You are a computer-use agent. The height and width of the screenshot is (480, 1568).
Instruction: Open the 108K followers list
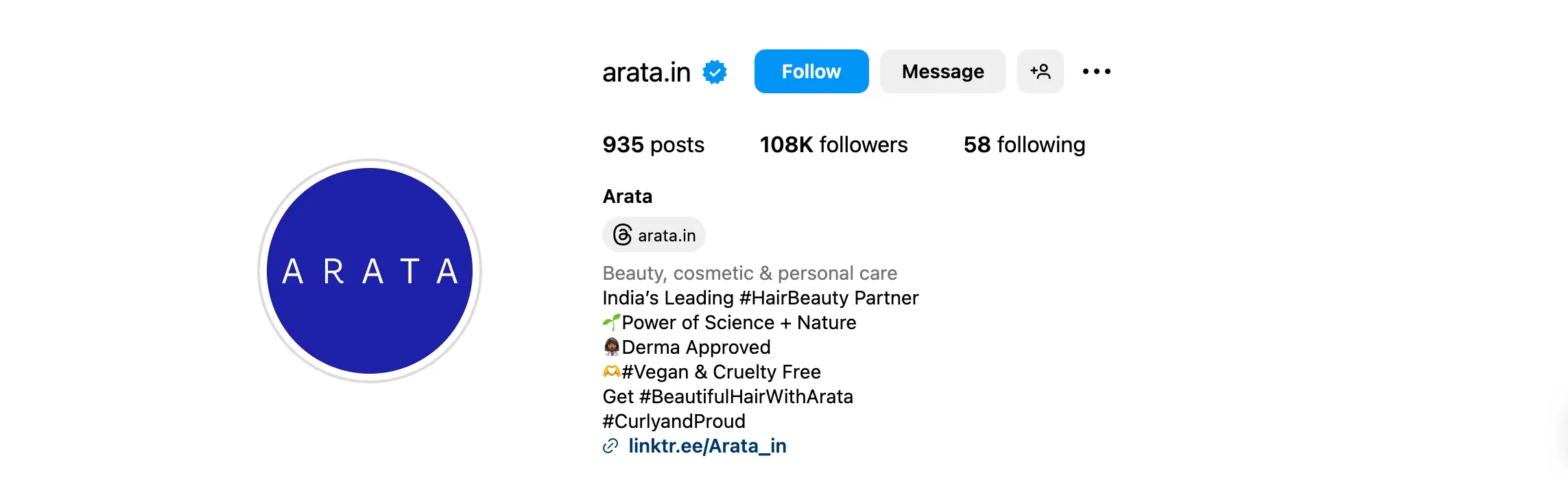click(833, 145)
